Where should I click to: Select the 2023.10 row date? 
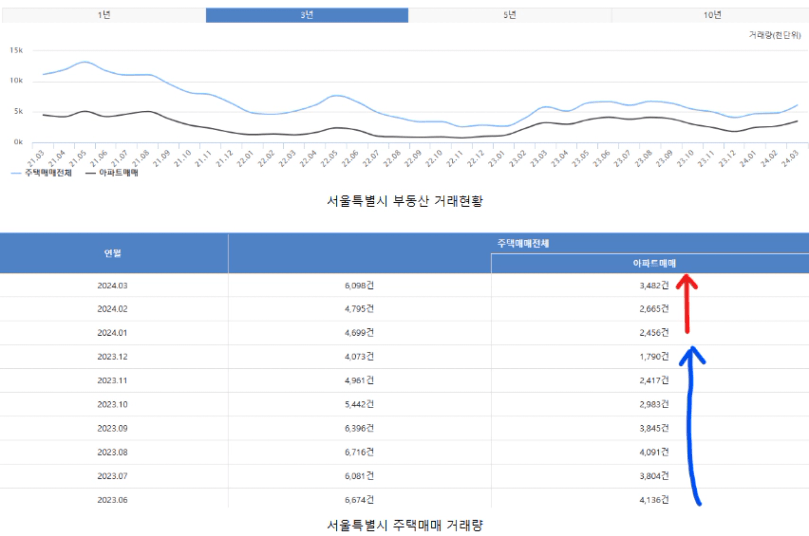(112, 404)
